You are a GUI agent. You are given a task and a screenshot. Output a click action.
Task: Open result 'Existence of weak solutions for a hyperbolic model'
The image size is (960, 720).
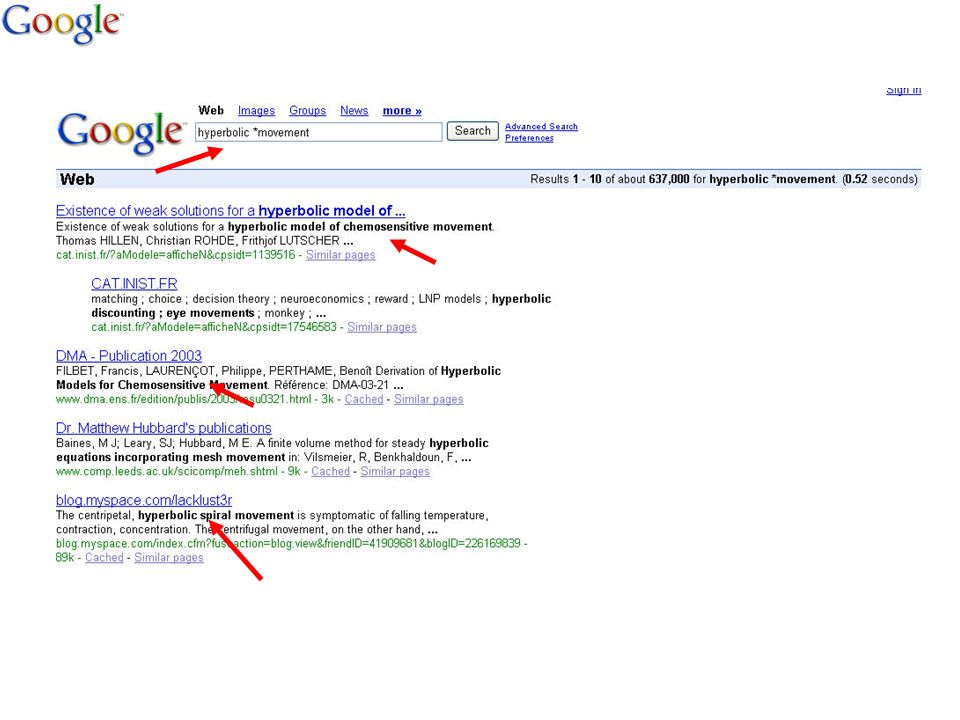click(230, 211)
